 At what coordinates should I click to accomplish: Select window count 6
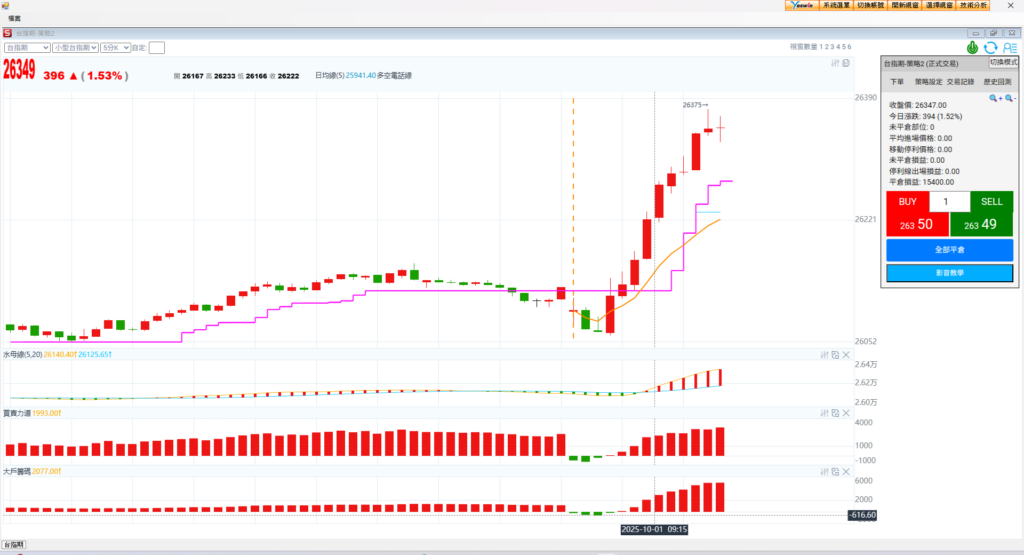click(x=850, y=47)
